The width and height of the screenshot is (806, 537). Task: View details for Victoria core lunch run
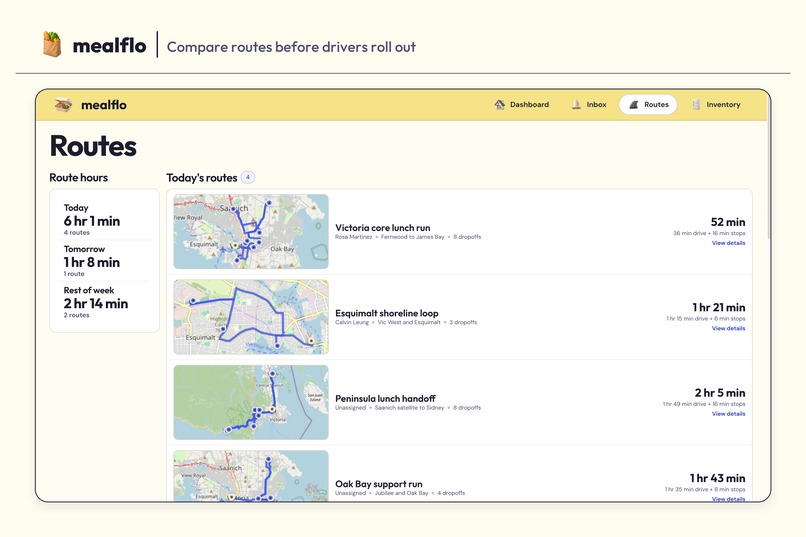pos(728,243)
